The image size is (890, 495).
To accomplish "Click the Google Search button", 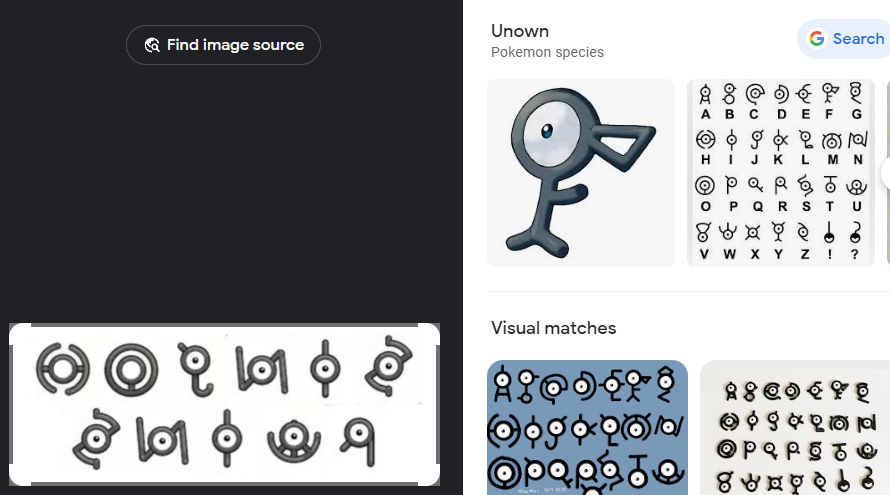I will [x=846, y=39].
